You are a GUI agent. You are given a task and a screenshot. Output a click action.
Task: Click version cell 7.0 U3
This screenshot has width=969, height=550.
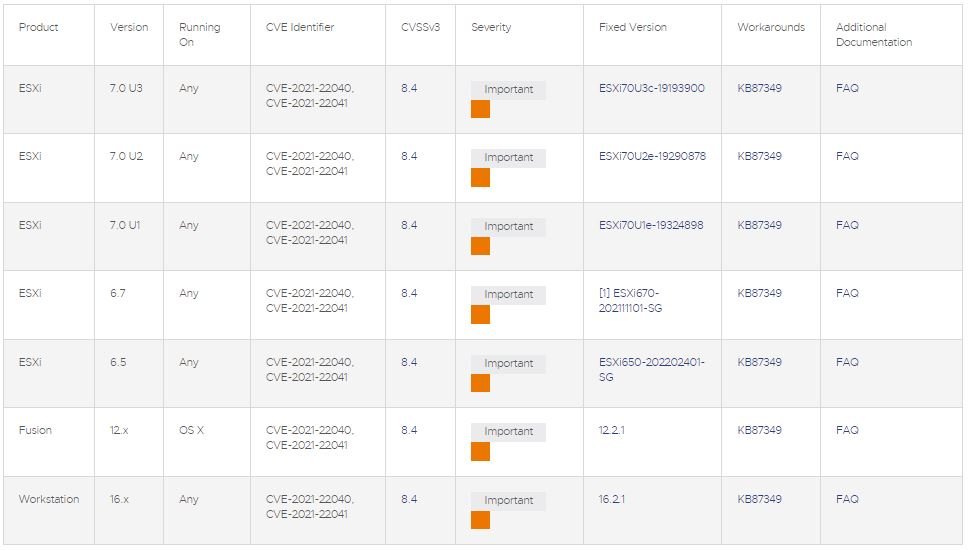click(x=126, y=88)
